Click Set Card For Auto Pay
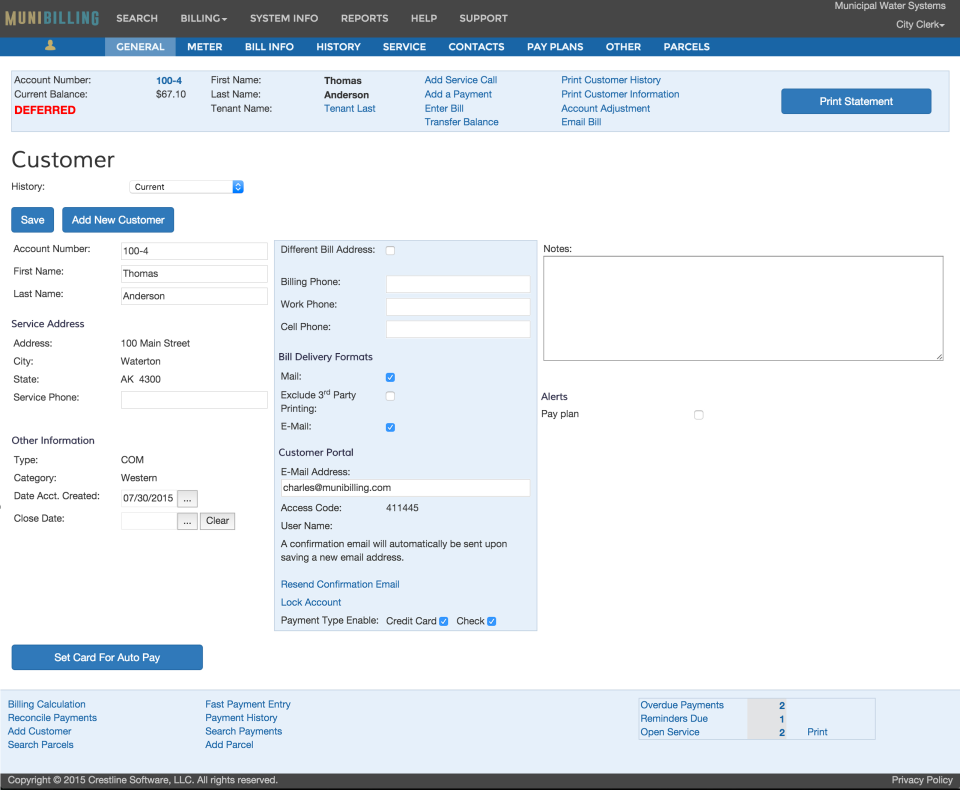The width and height of the screenshot is (960, 790). click(x=106, y=657)
